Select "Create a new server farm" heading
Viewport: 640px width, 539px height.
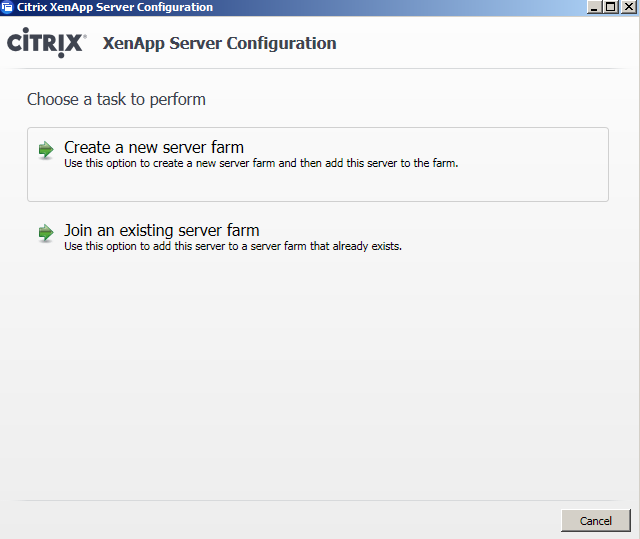coord(154,147)
